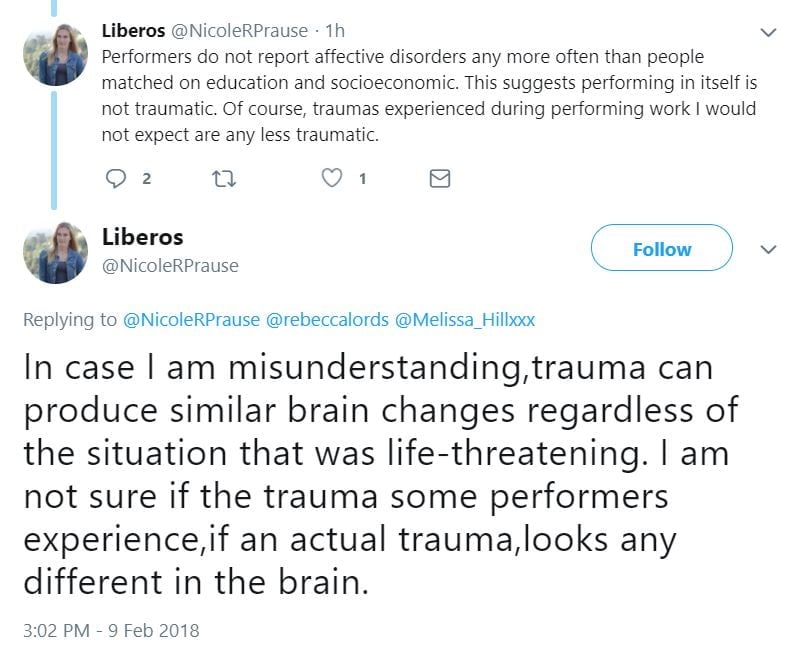This screenshot has height=655, width=795.
Task: Click first tweet's profile avatar
Action: [56, 55]
